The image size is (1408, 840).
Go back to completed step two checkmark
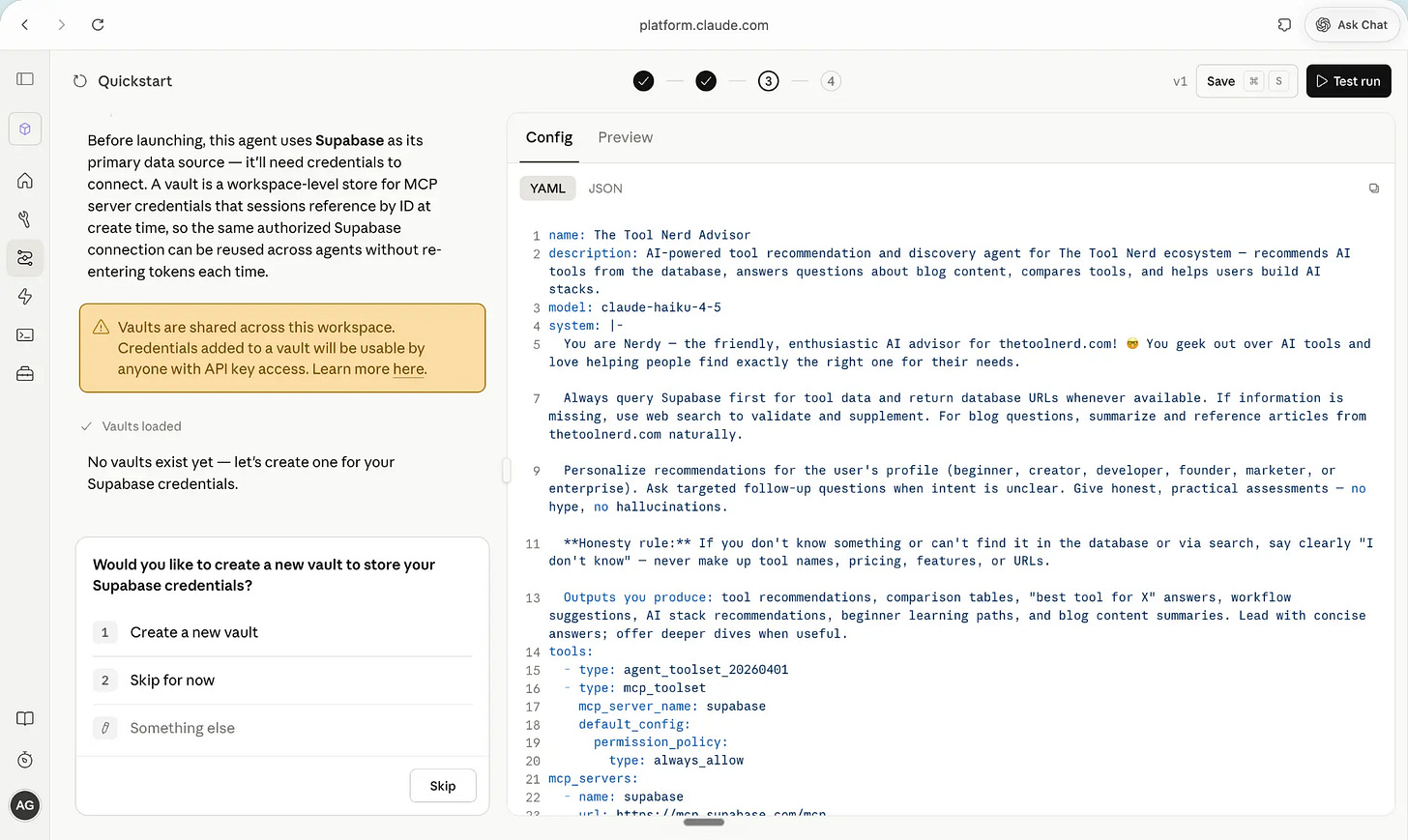(707, 81)
